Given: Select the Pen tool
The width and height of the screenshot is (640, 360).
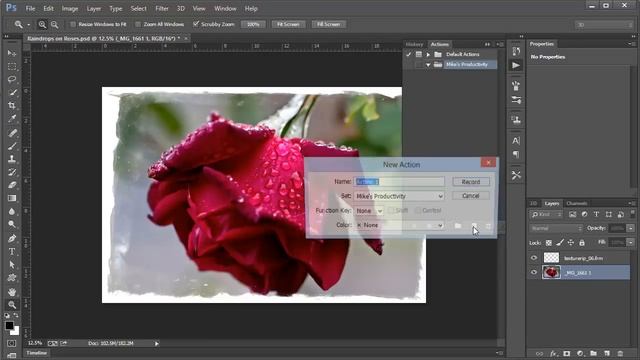Looking at the screenshot, I should (12, 238).
